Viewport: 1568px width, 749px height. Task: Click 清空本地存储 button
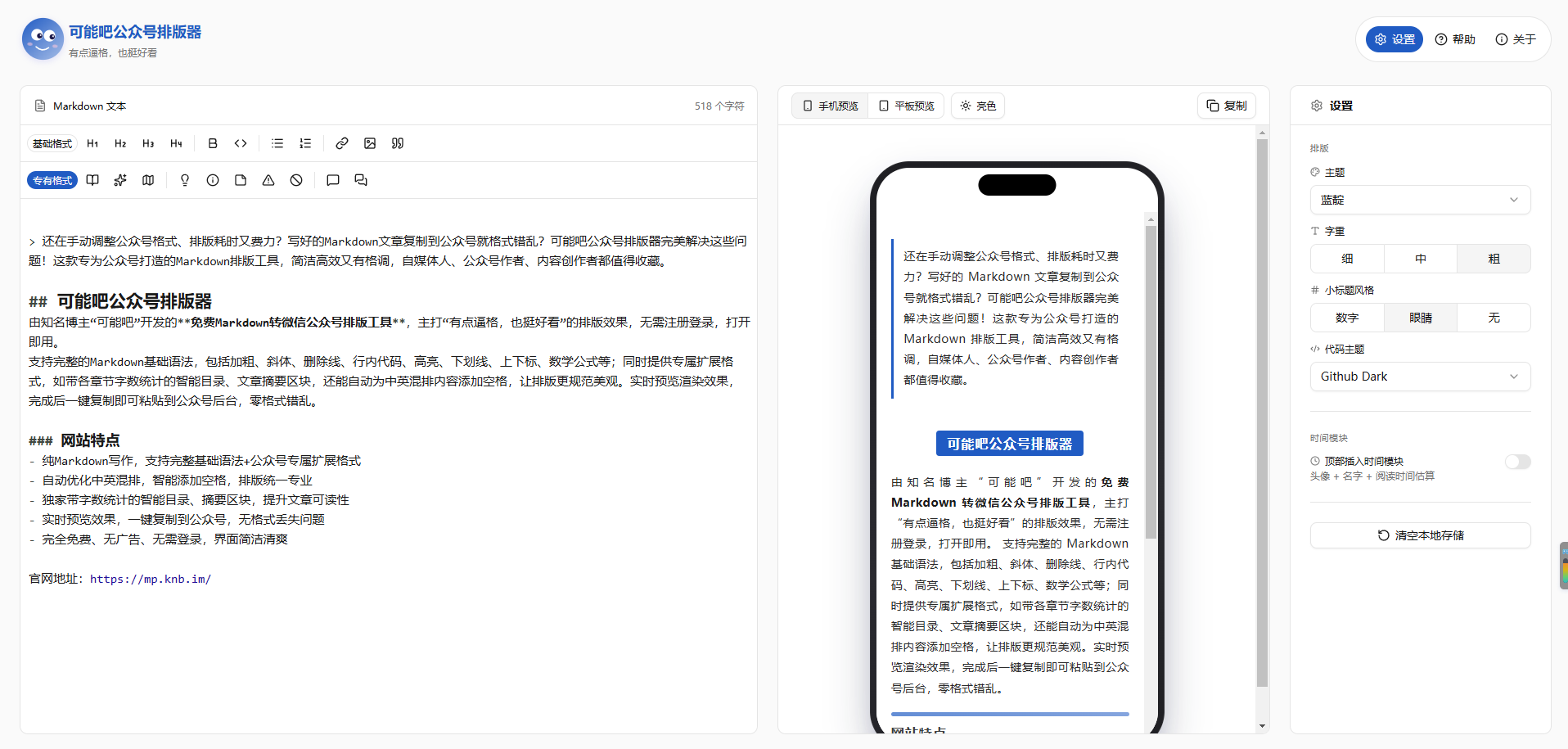1420,535
